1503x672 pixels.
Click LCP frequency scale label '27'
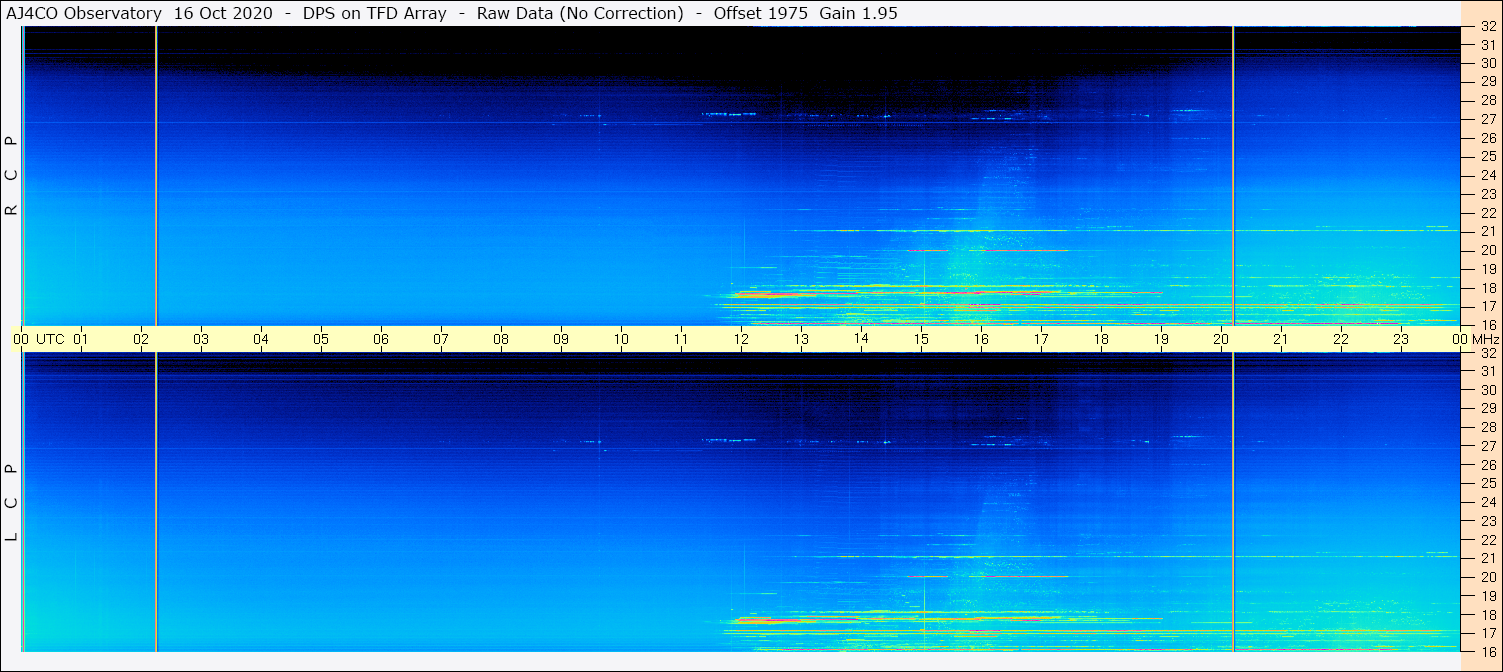(1488, 446)
